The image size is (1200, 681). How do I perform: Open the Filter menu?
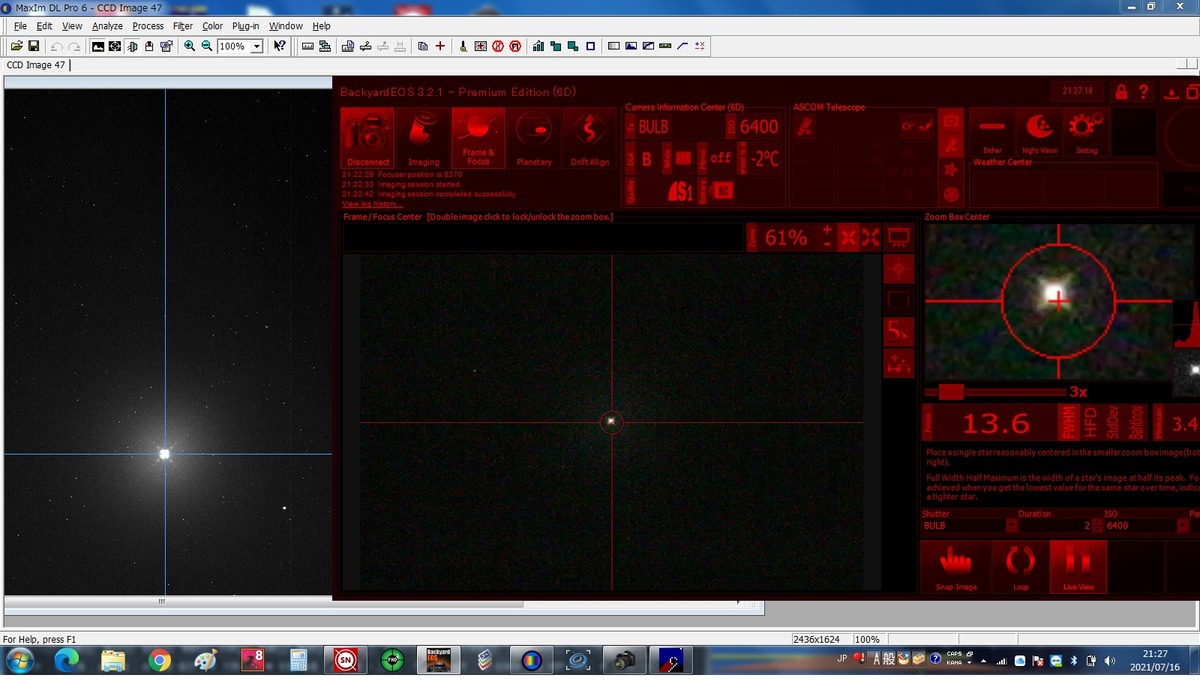click(183, 26)
